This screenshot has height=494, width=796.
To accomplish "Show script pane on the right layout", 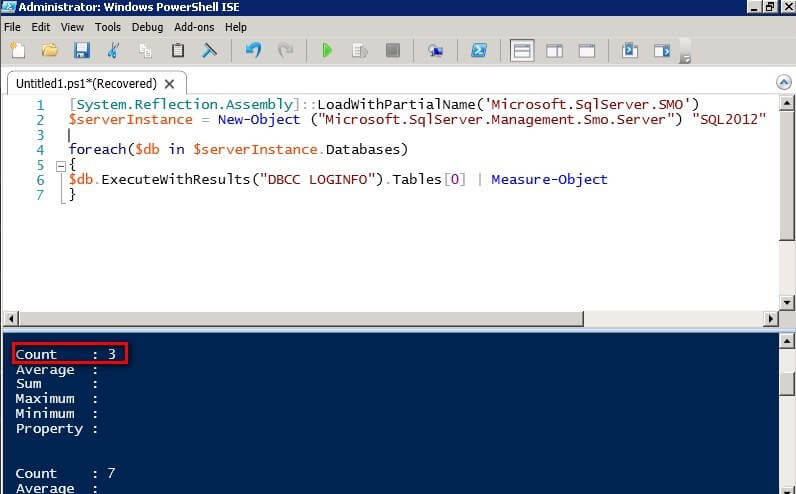I will (x=554, y=50).
